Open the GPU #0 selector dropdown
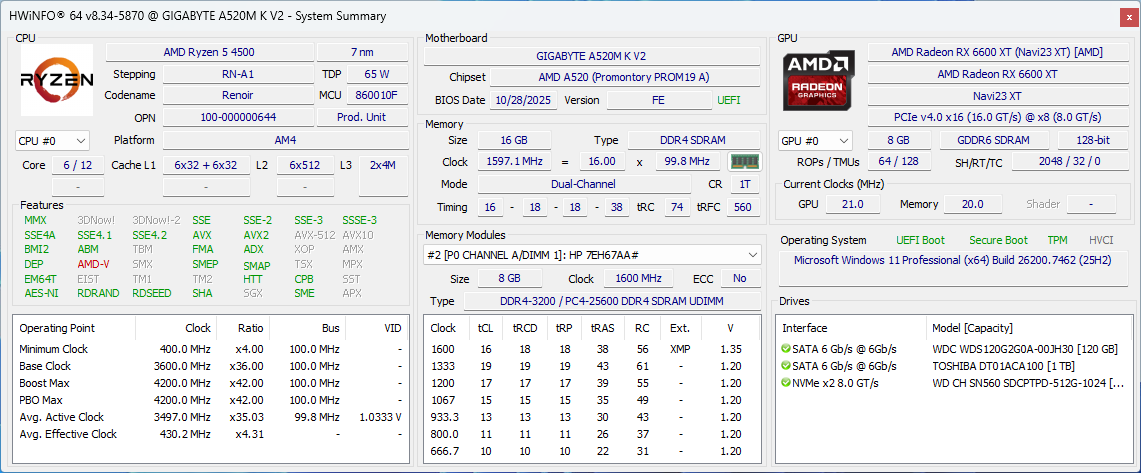The width and height of the screenshot is (1141, 473). (815, 141)
